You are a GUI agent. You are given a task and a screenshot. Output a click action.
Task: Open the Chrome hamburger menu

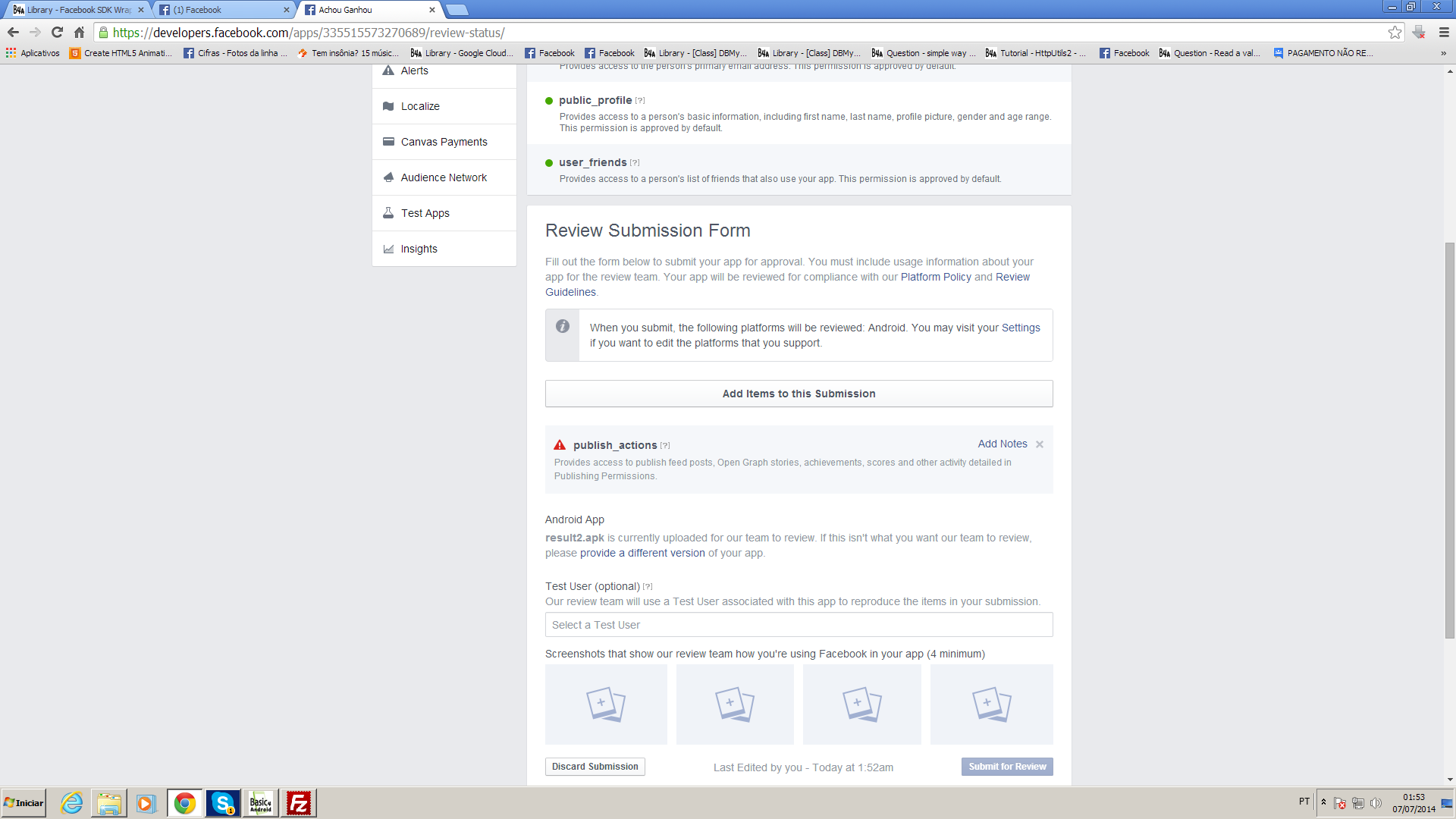(x=1444, y=32)
